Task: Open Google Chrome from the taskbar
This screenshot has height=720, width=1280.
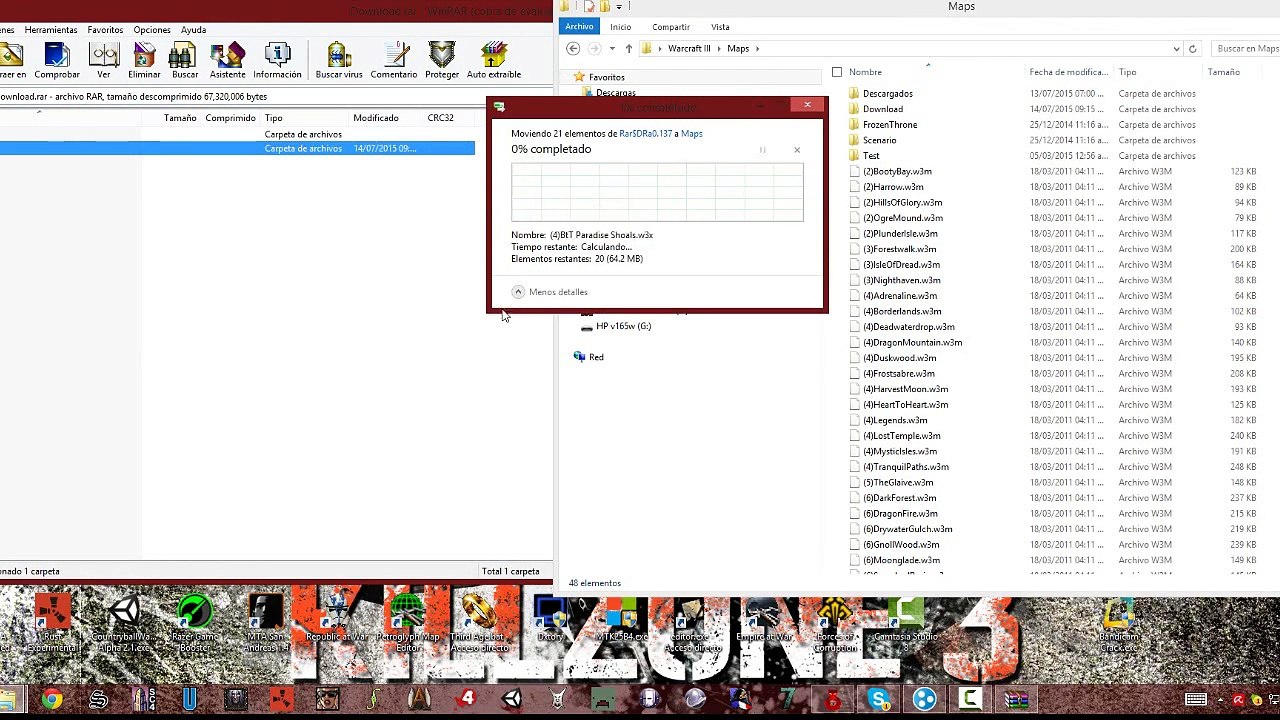Action: click(52, 700)
